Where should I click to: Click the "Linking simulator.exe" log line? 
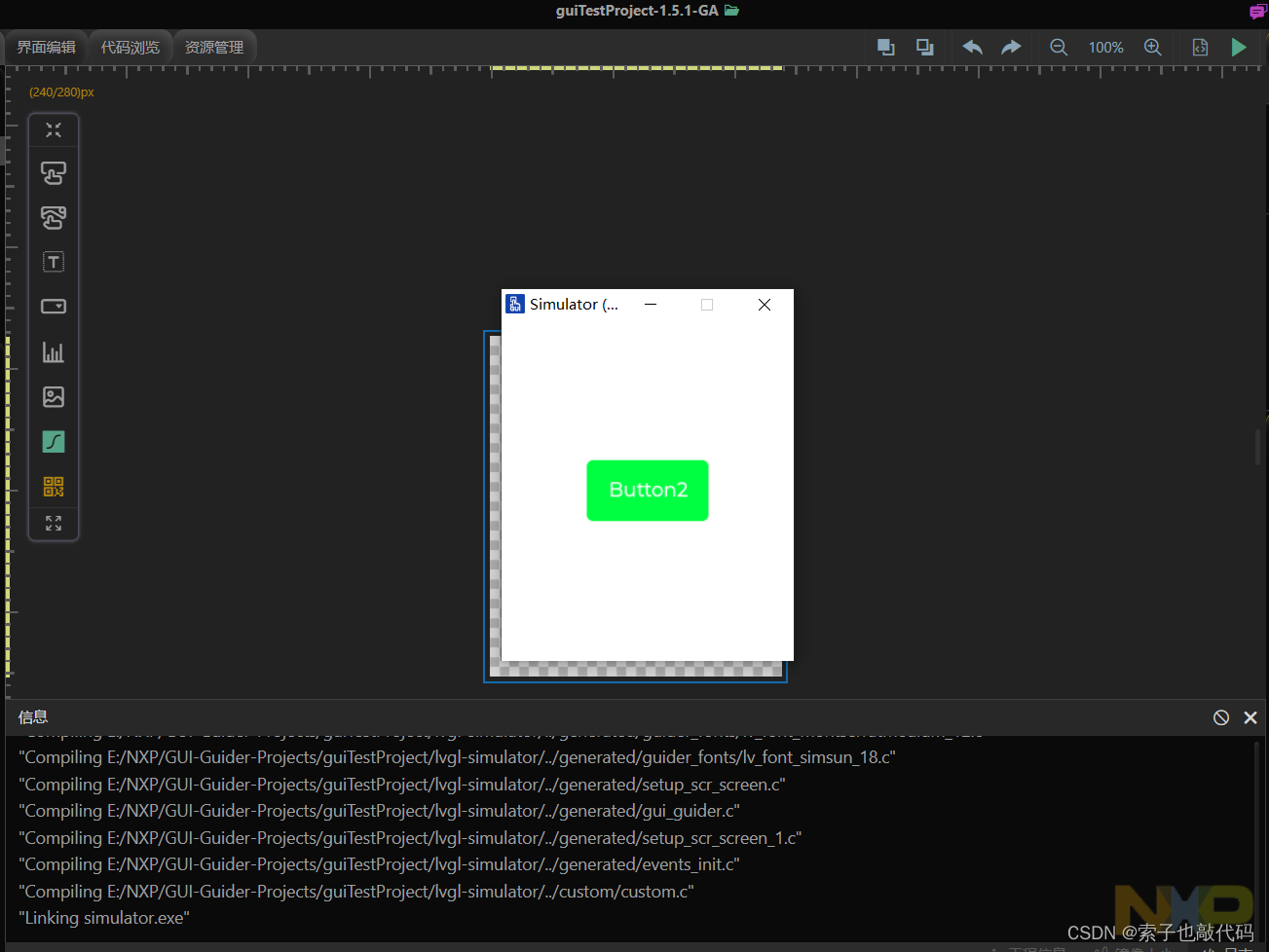click(104, 918)
